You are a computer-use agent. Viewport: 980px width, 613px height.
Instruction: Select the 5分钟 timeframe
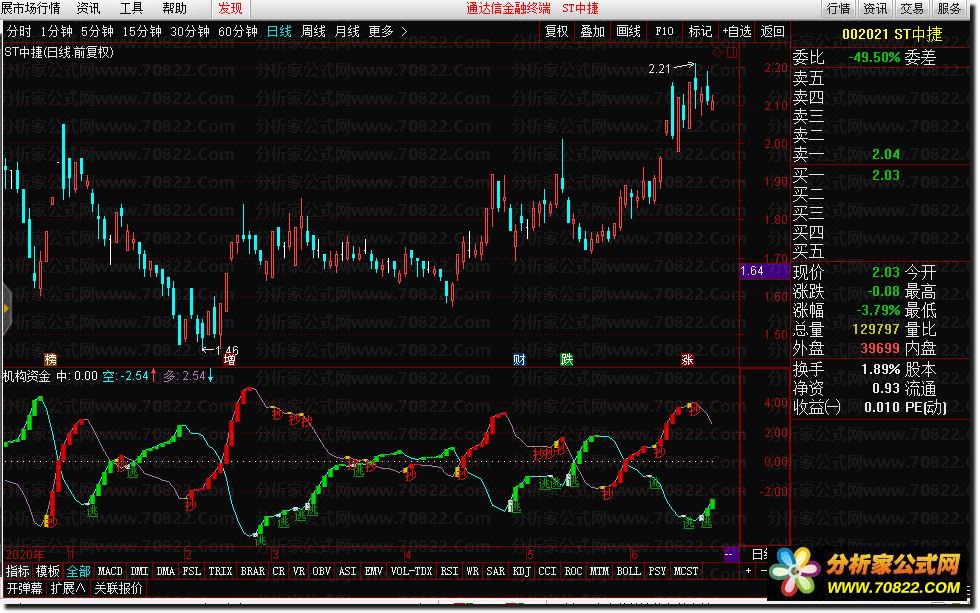(x=97, y=31)
